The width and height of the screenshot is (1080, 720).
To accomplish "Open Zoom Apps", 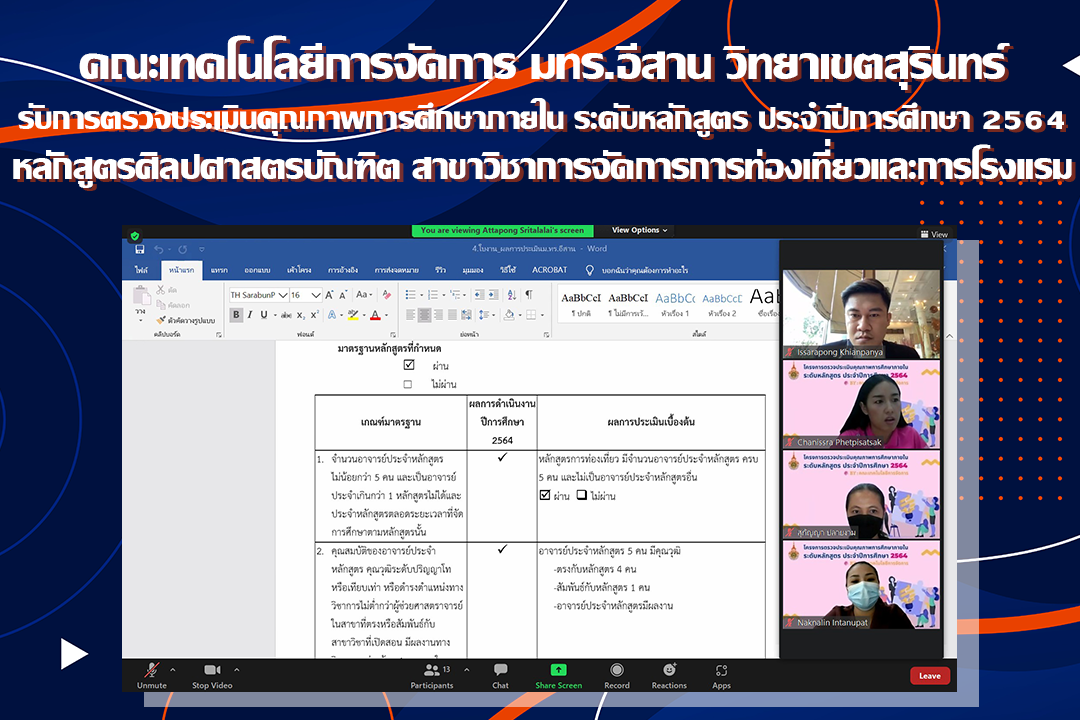I will coord(721,670).
